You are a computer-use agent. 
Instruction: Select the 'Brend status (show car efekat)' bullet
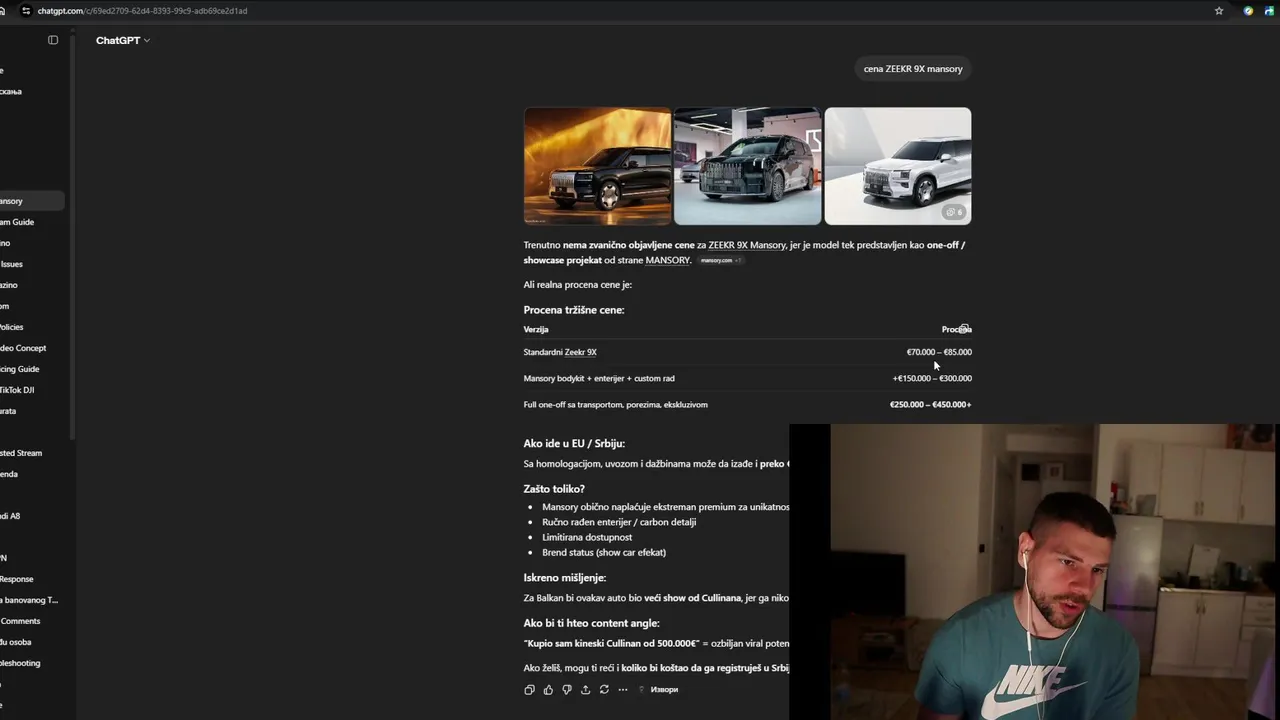pos(604,552)
